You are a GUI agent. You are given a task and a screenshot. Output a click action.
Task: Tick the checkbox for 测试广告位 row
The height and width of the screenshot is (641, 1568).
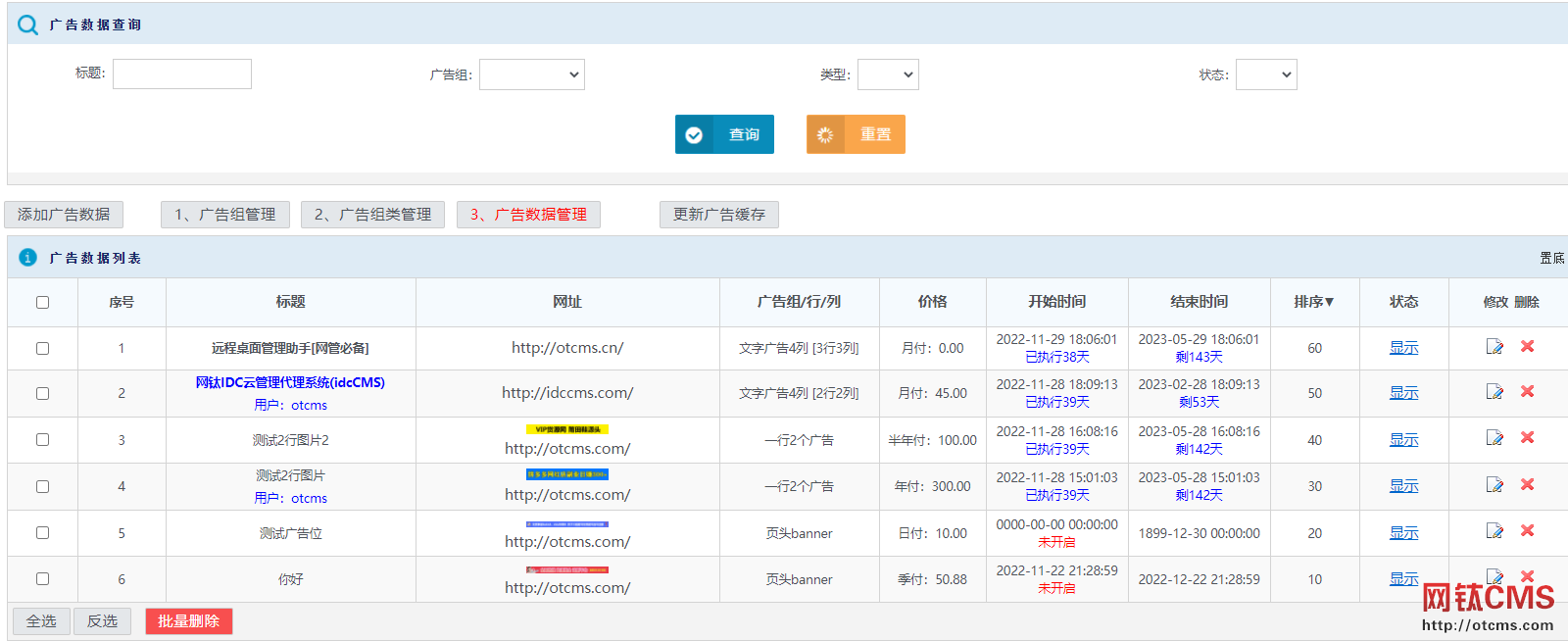[x=42, y=532]
